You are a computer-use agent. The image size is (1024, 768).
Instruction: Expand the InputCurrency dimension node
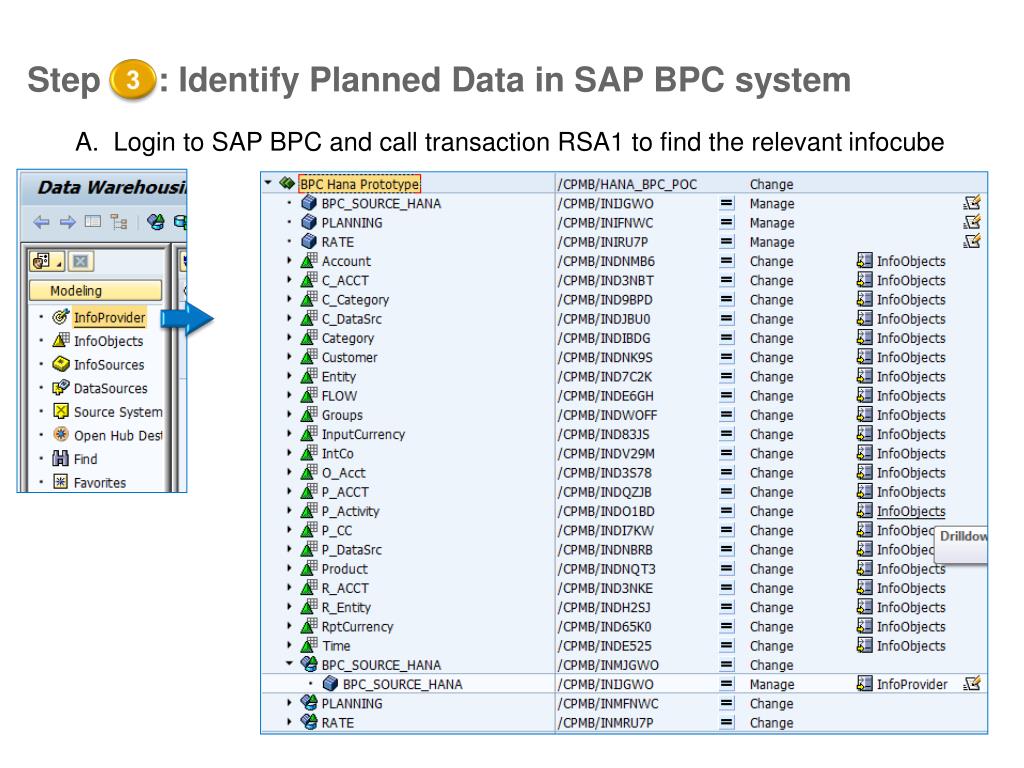[289, 434]
